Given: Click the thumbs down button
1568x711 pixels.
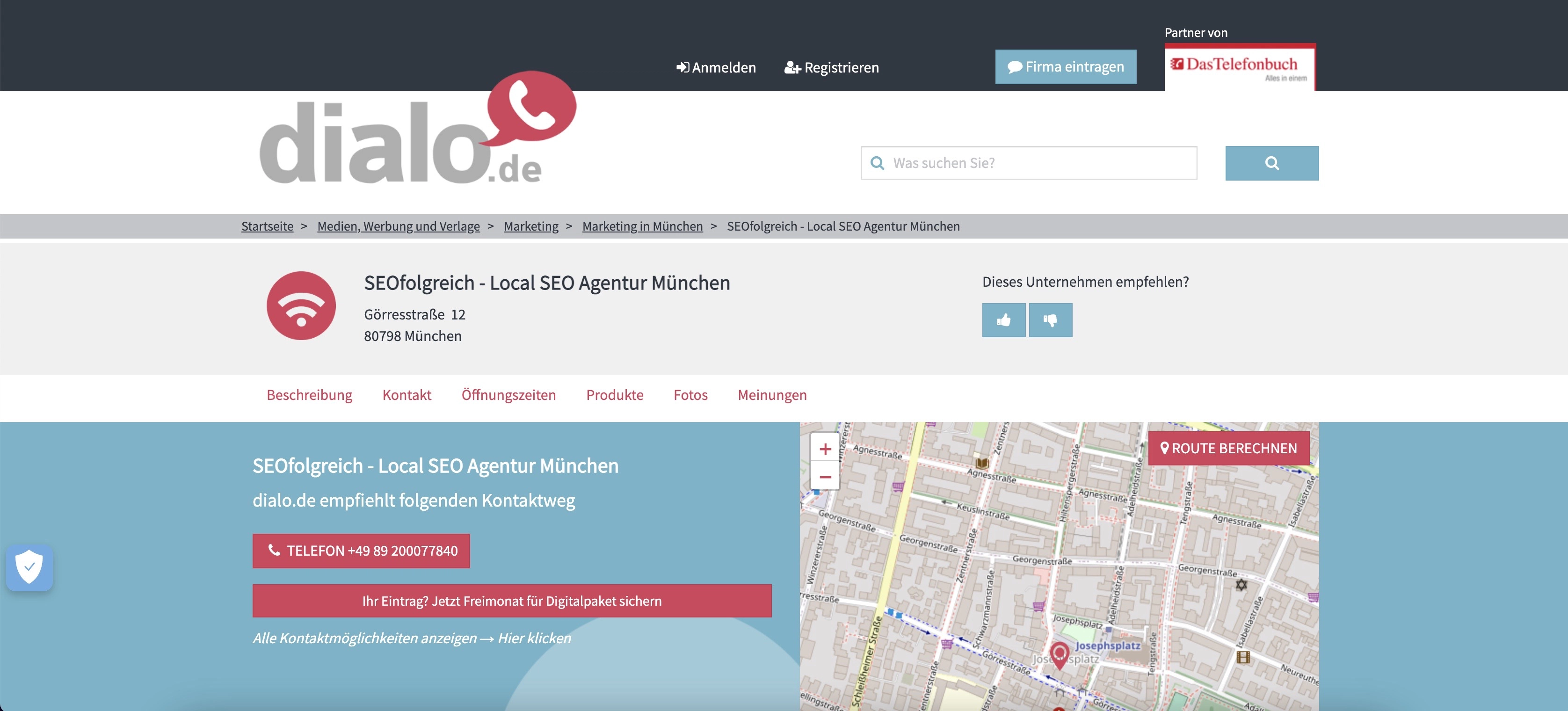Looking at the screenshot, I should [1051, 320].
